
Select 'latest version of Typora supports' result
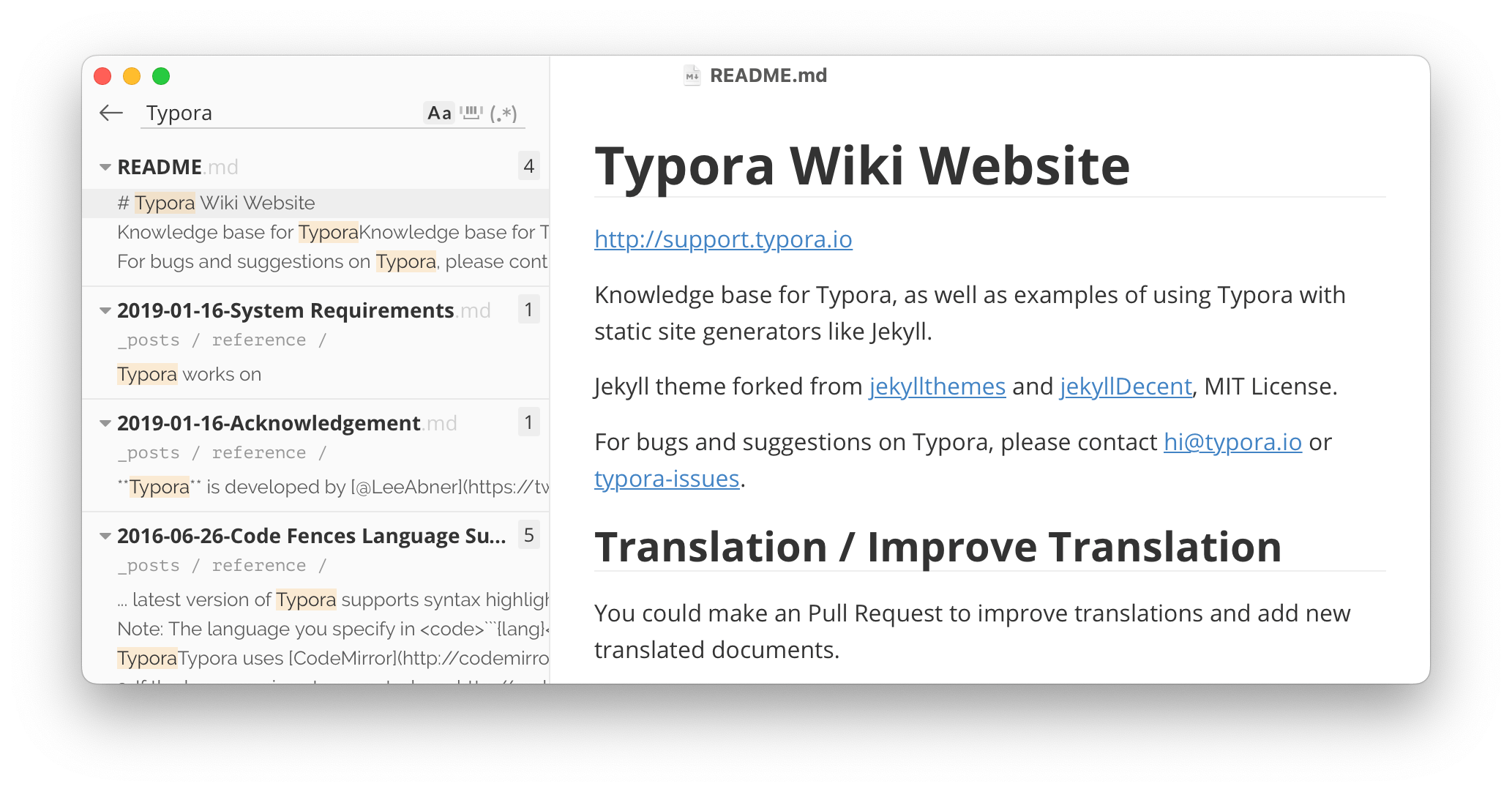[316, 599]
